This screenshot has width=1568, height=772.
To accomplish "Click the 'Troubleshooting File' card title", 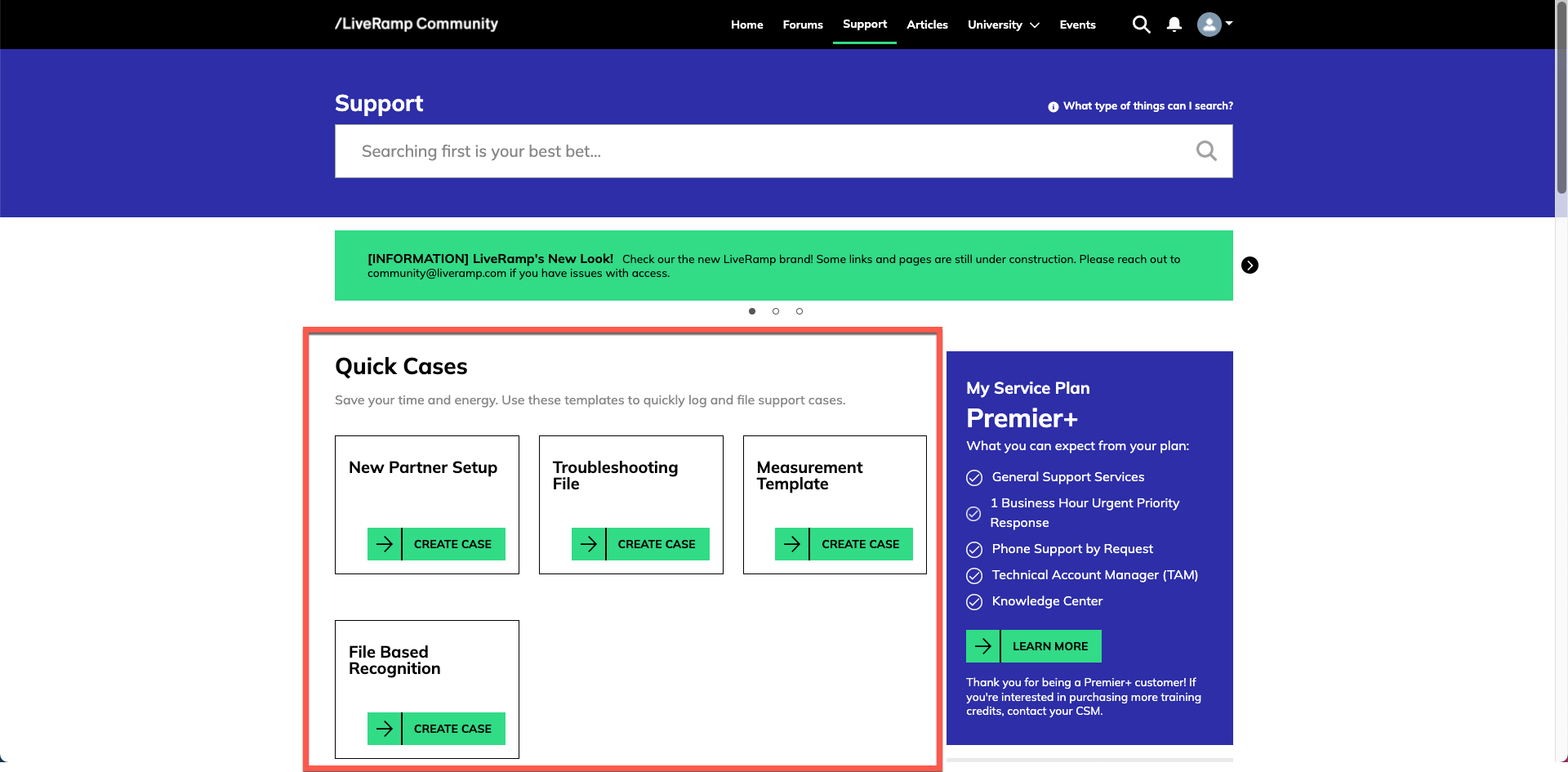I will point(615,475).
